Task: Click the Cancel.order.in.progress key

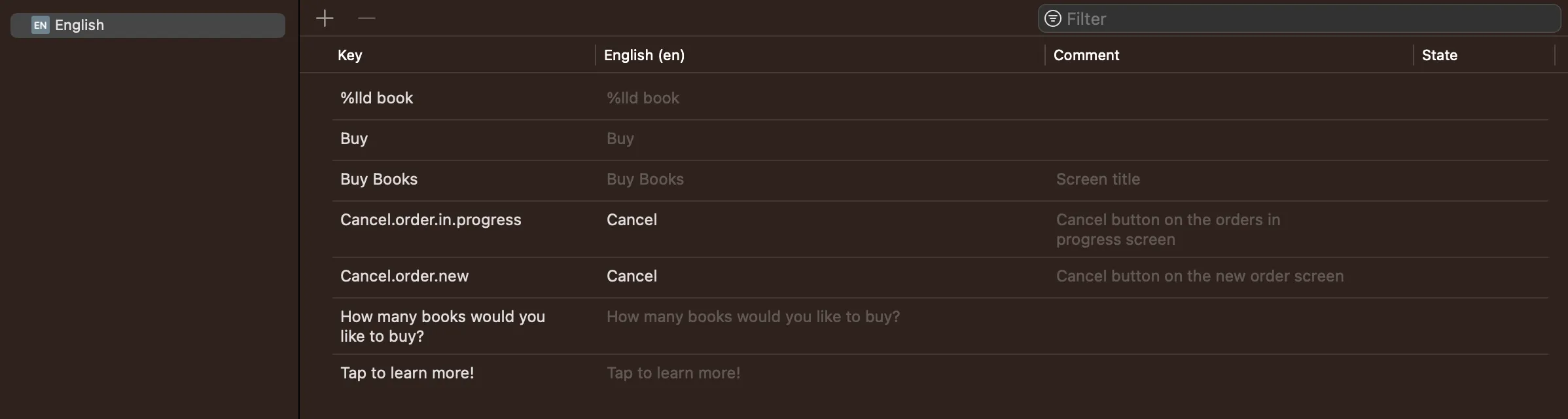Action: pos(431,220)
